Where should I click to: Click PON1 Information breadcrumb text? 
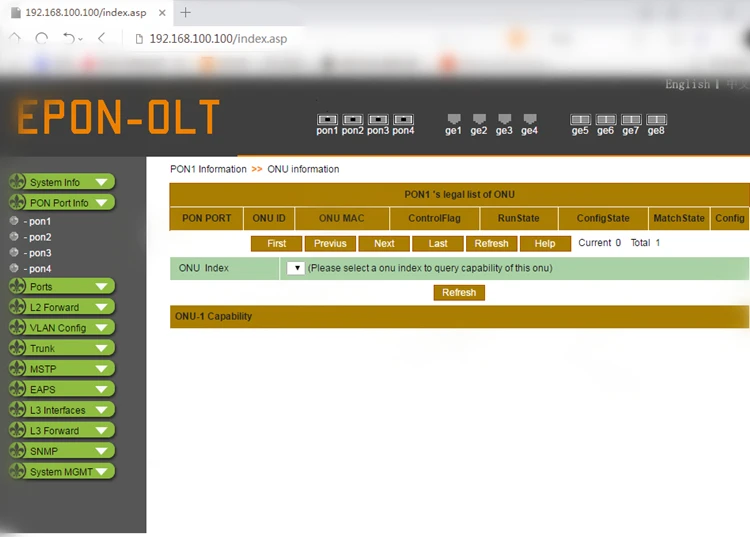click(x=208, y=169)
